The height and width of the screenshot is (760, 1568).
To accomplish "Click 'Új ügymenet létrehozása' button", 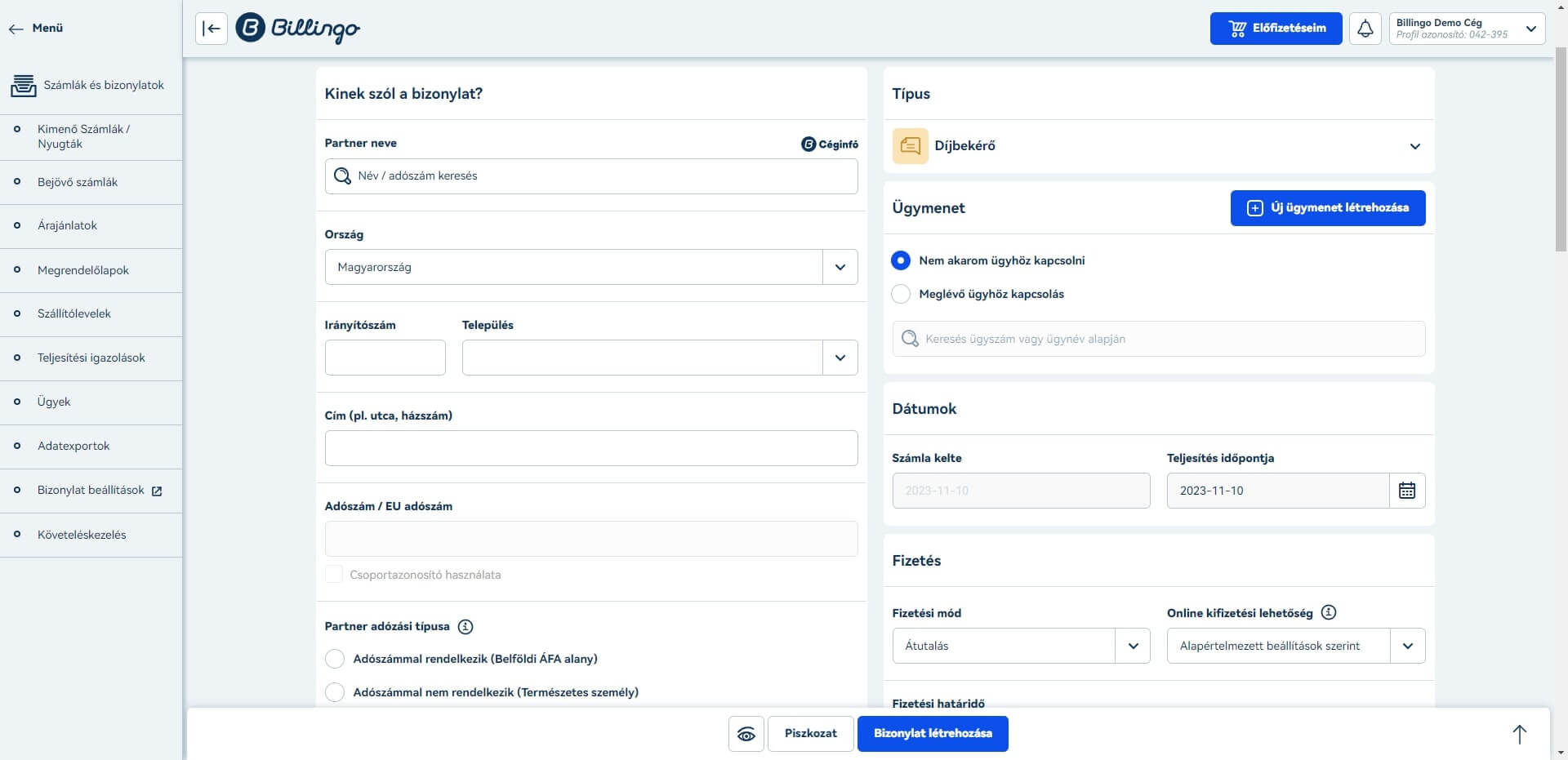I will click(x=1327, y=208).
